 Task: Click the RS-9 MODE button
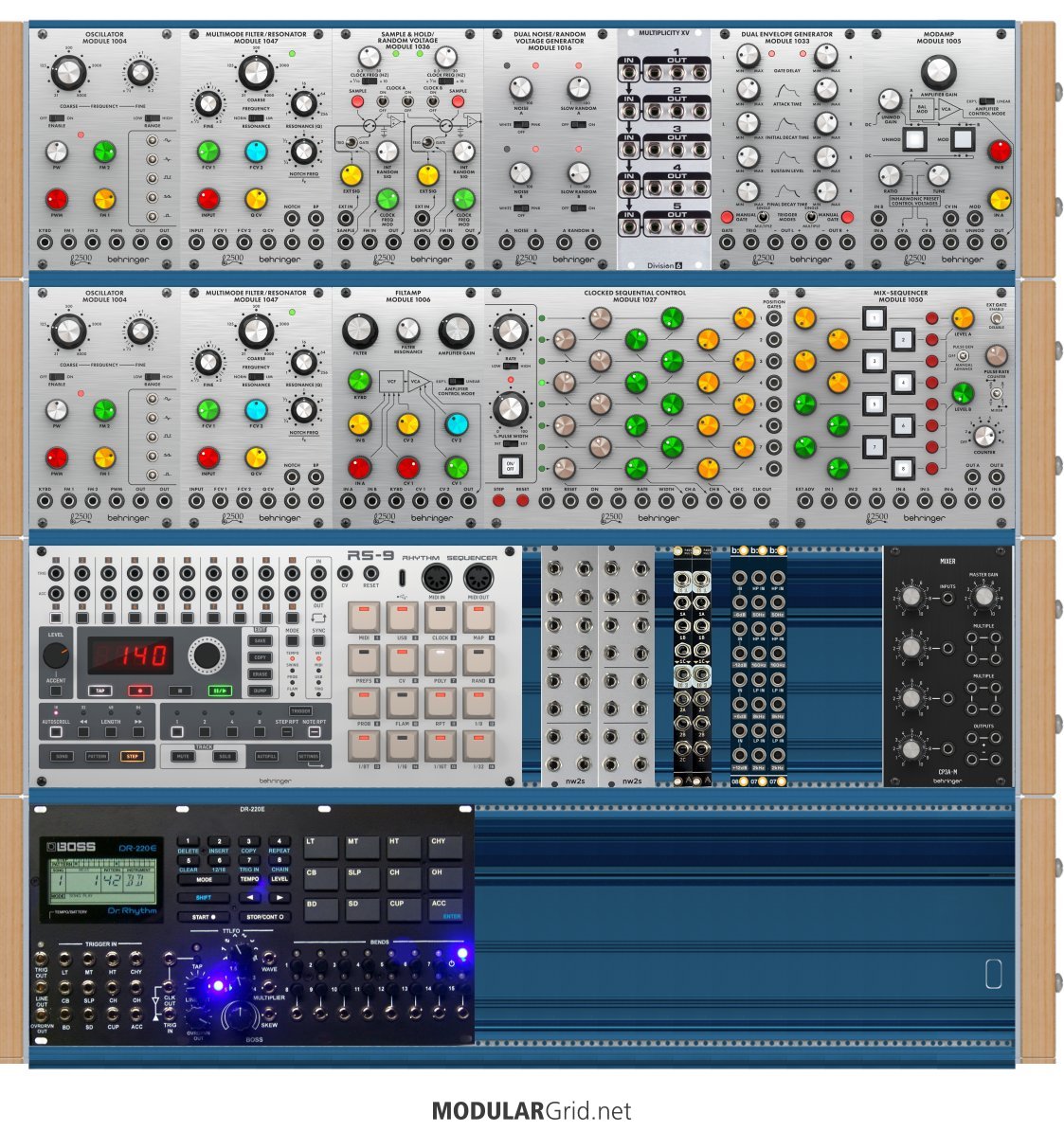coord(292,640)
